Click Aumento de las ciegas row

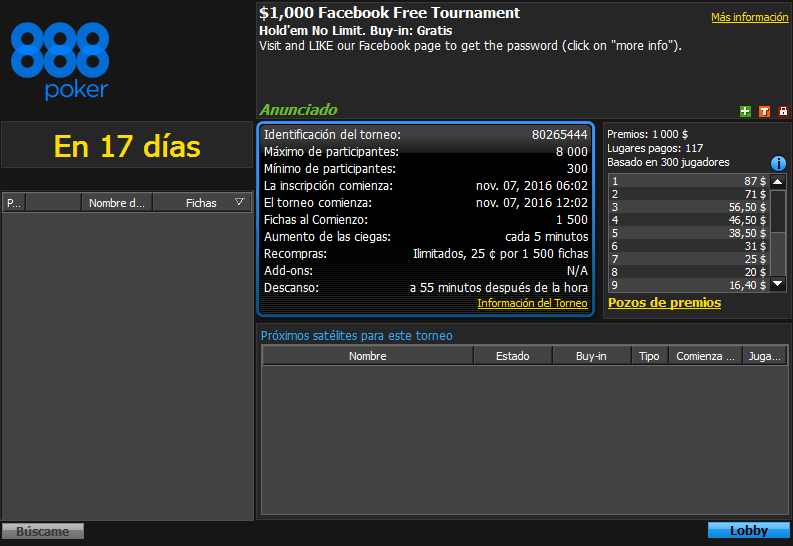(x=425, y=237)
